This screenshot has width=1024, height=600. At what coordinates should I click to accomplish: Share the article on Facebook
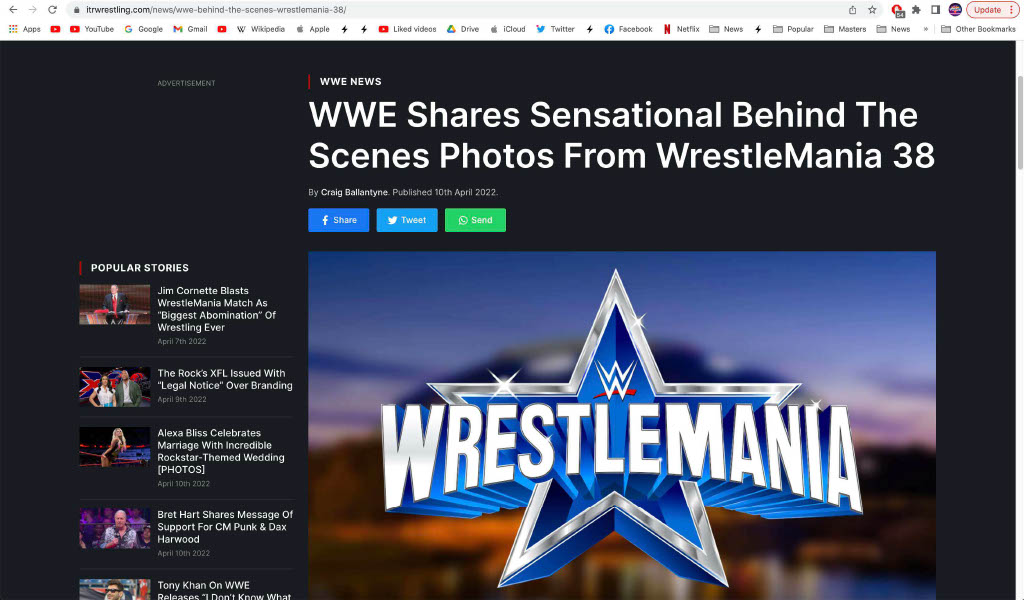[x=338, y=220]
